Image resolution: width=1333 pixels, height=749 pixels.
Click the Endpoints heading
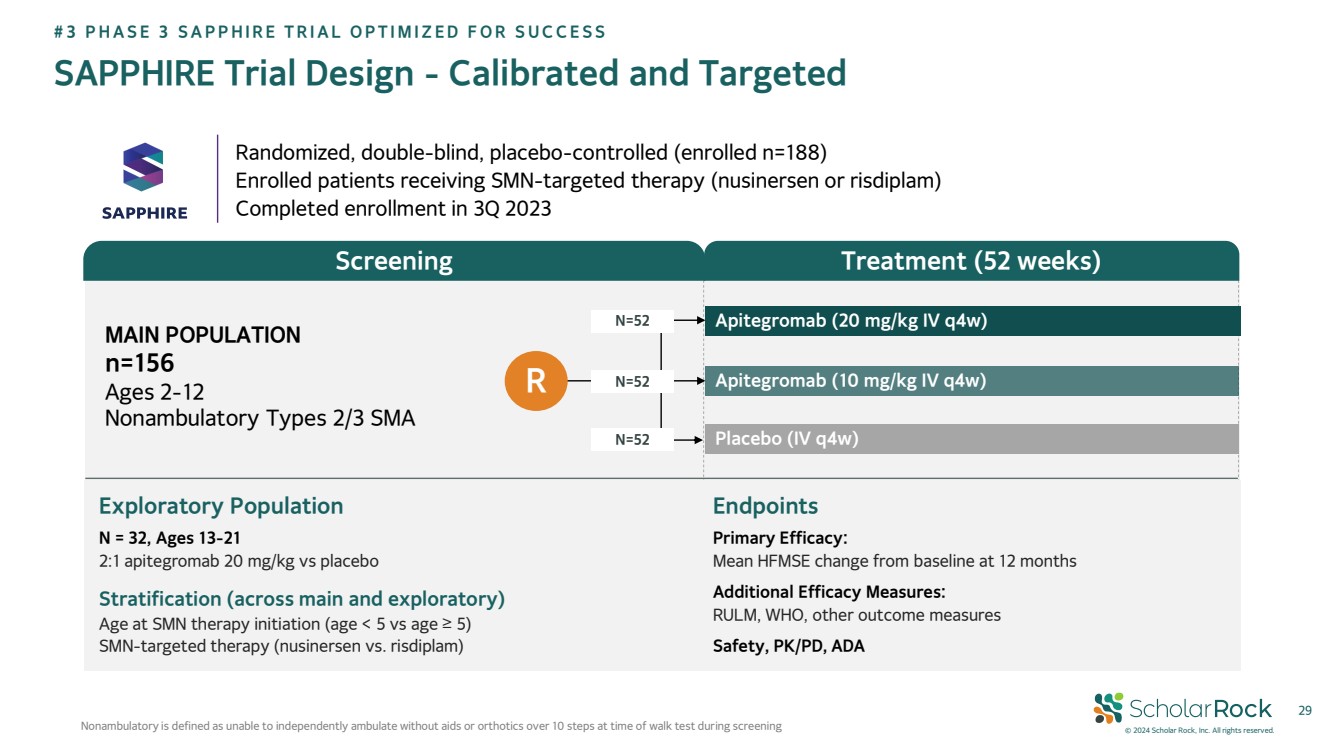[765, 506]
